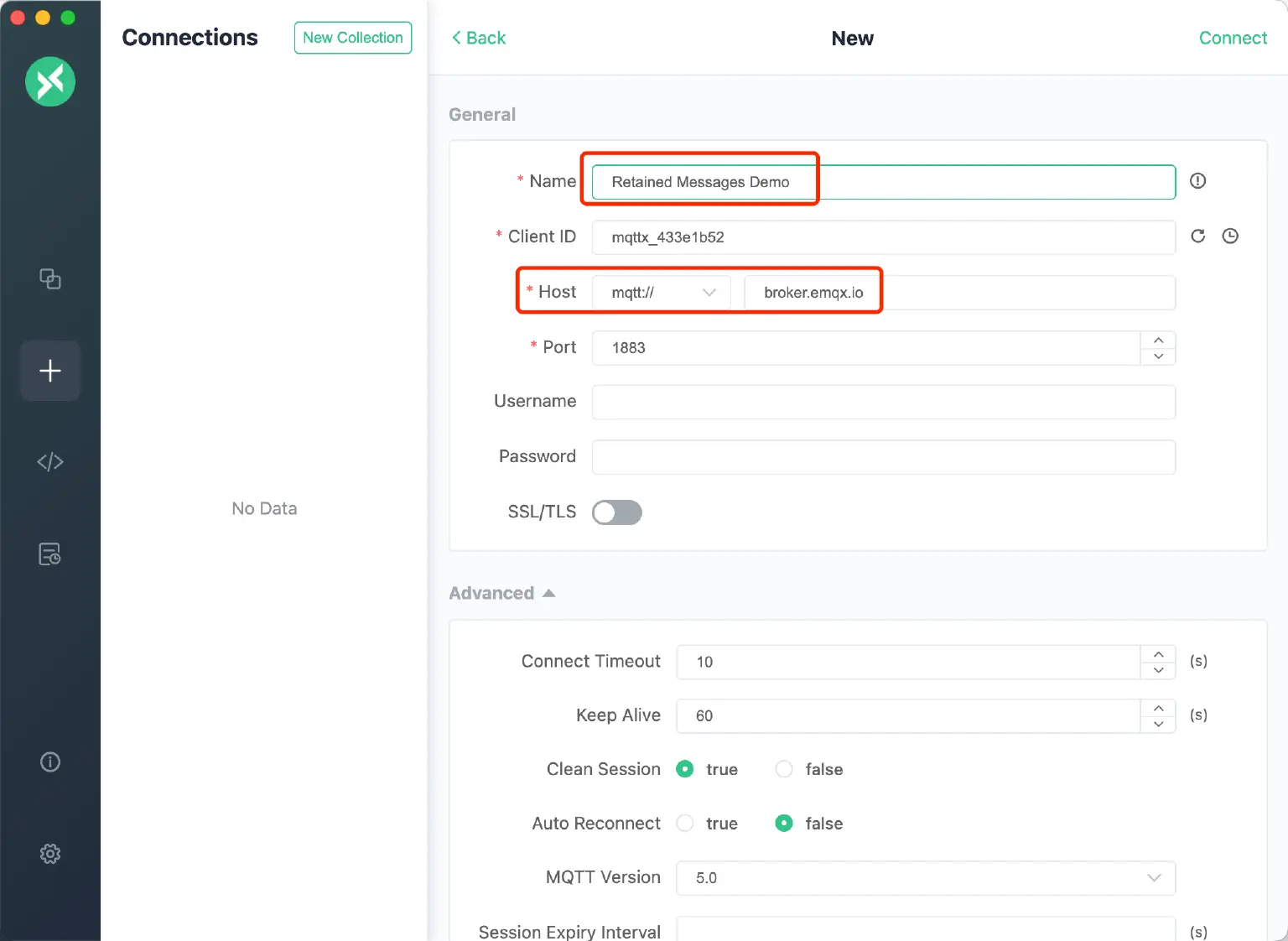Click the New Collection button
The width and height of the screenshot is (1288, 941).
click(x=353, y=38)
